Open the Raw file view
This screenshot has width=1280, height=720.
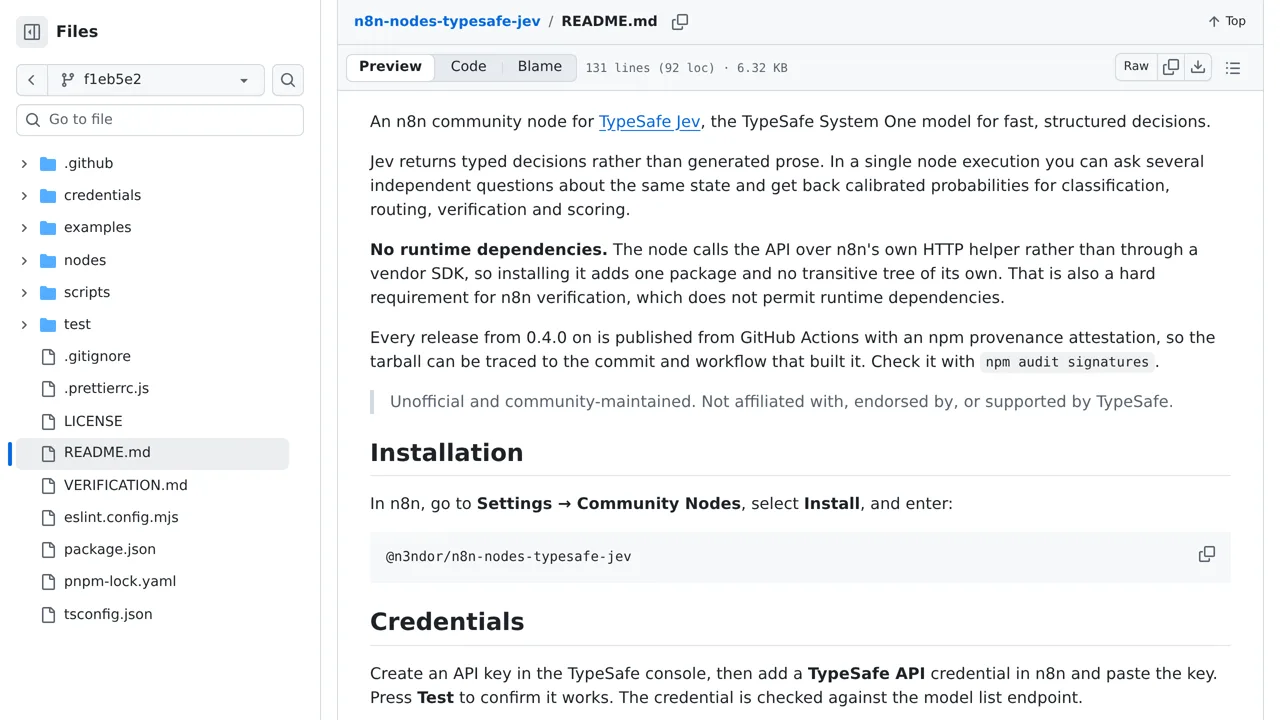pyautogui.click(x=1136, y=67)
